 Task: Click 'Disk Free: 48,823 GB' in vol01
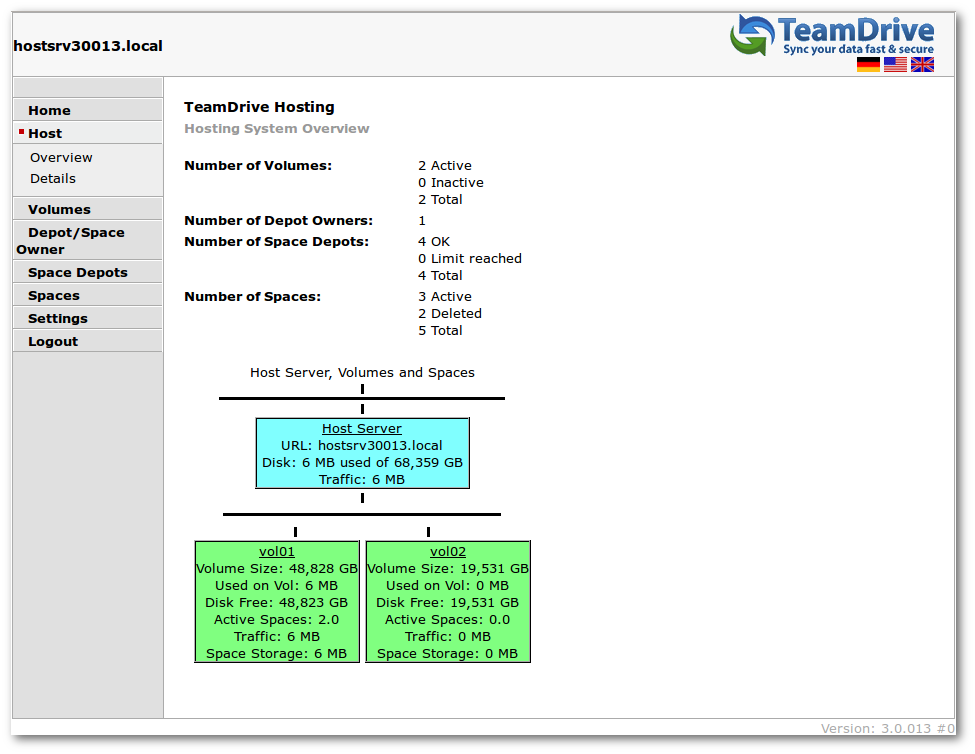click(277, 603)
